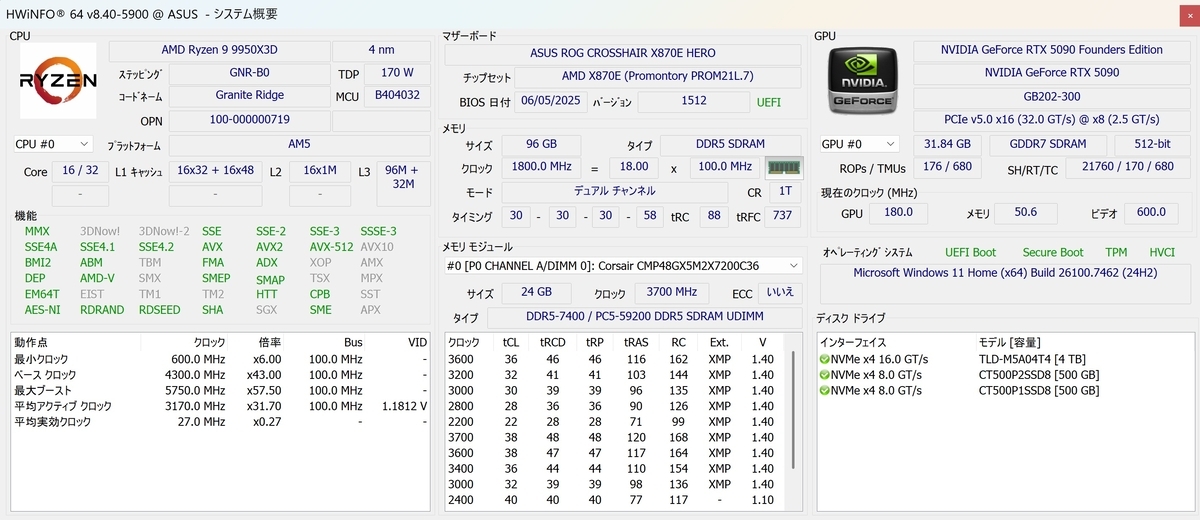
Task: Click the DDR5 SDRAM memory type field
Action: [731, 144]
